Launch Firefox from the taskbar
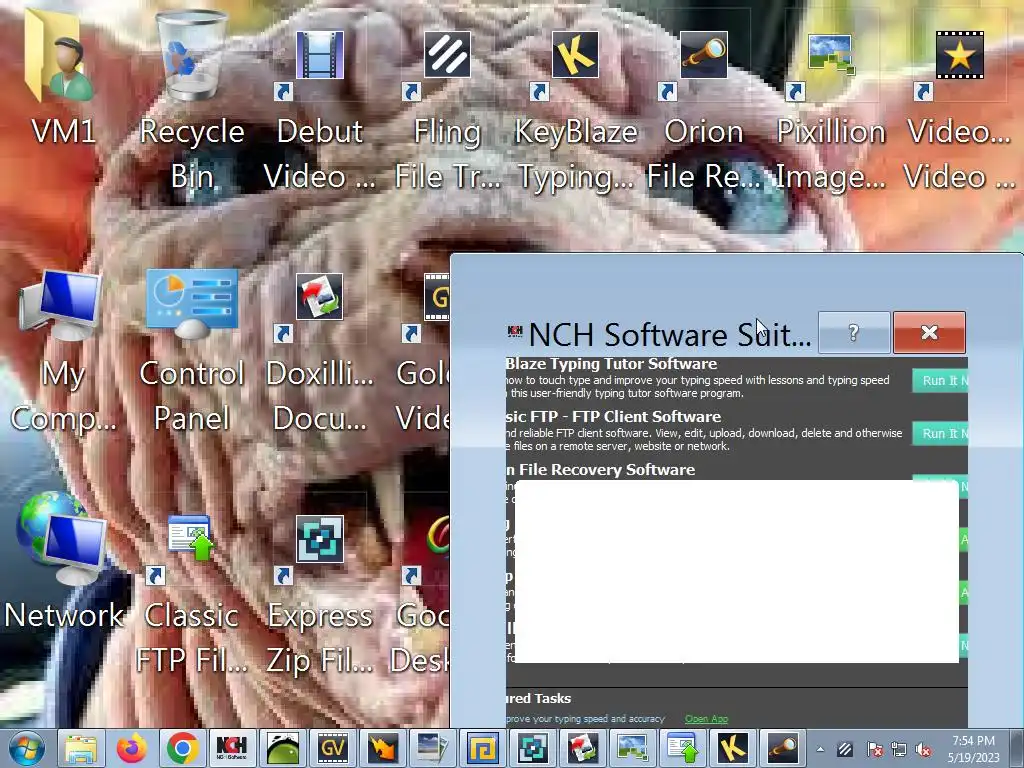Screen dimensions: 1024x768 (131, 748)
